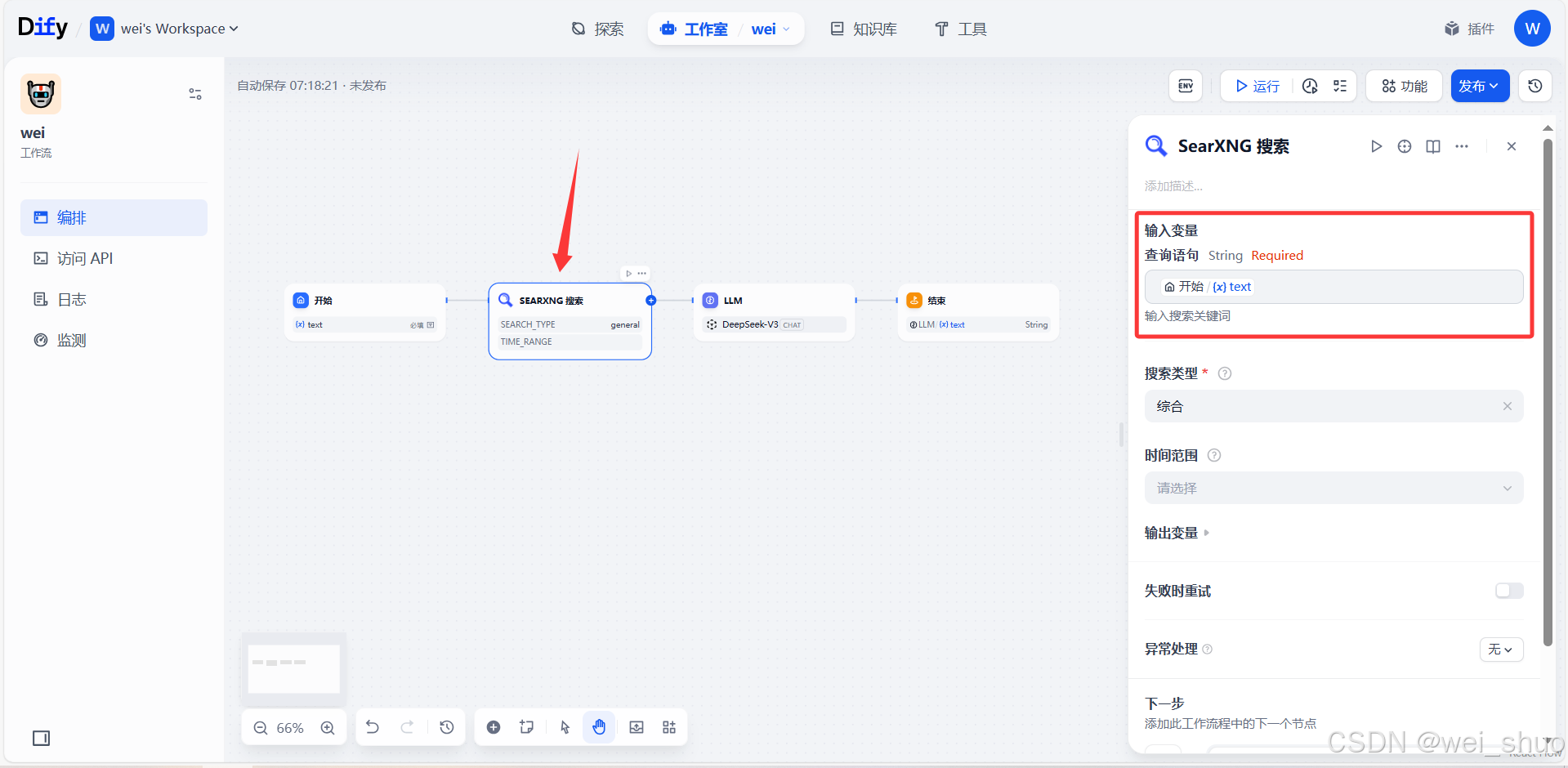Open the wei's Workspace dropdown

[164, 29]
